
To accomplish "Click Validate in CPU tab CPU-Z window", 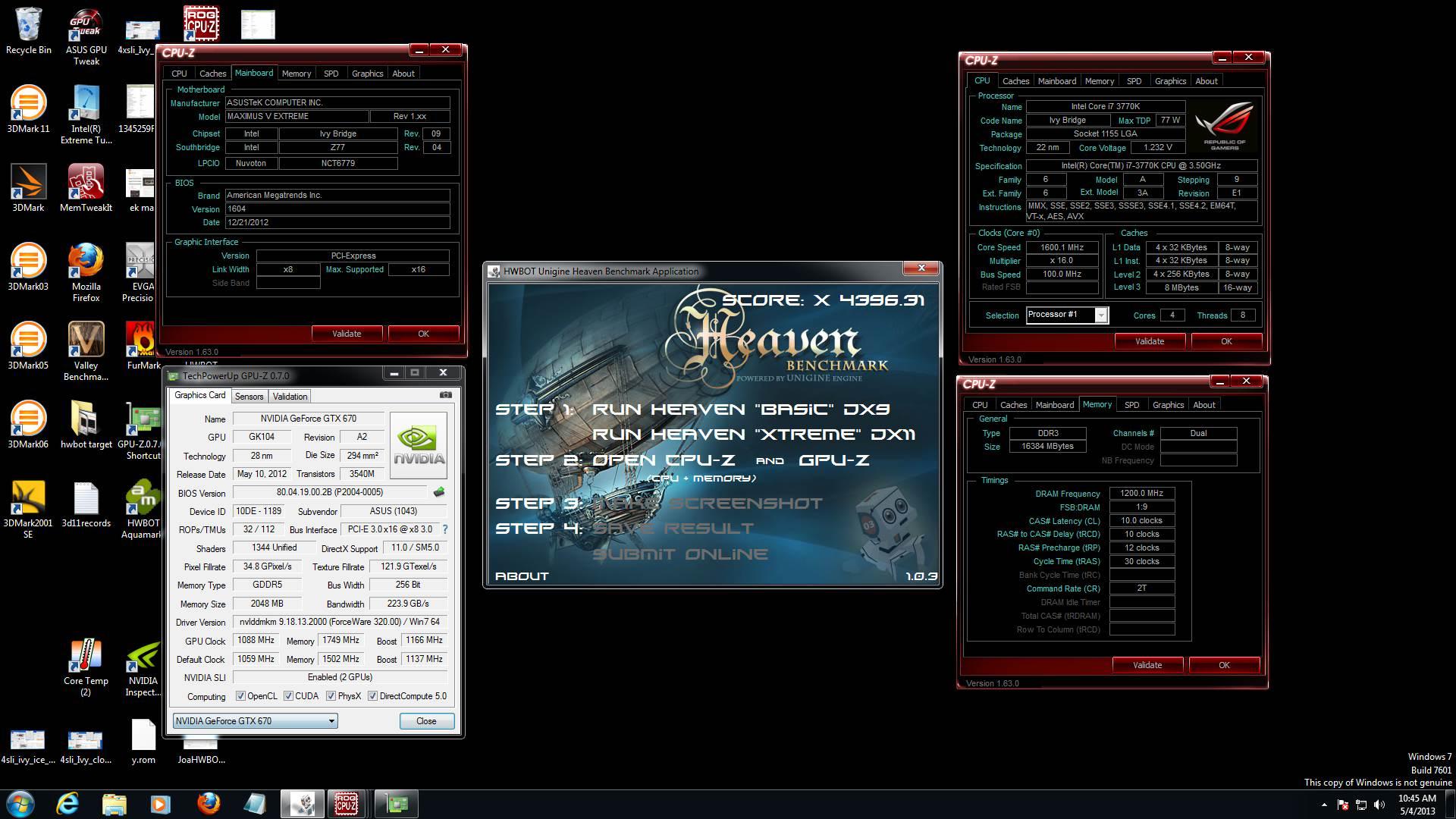I will coord(1150,341).
